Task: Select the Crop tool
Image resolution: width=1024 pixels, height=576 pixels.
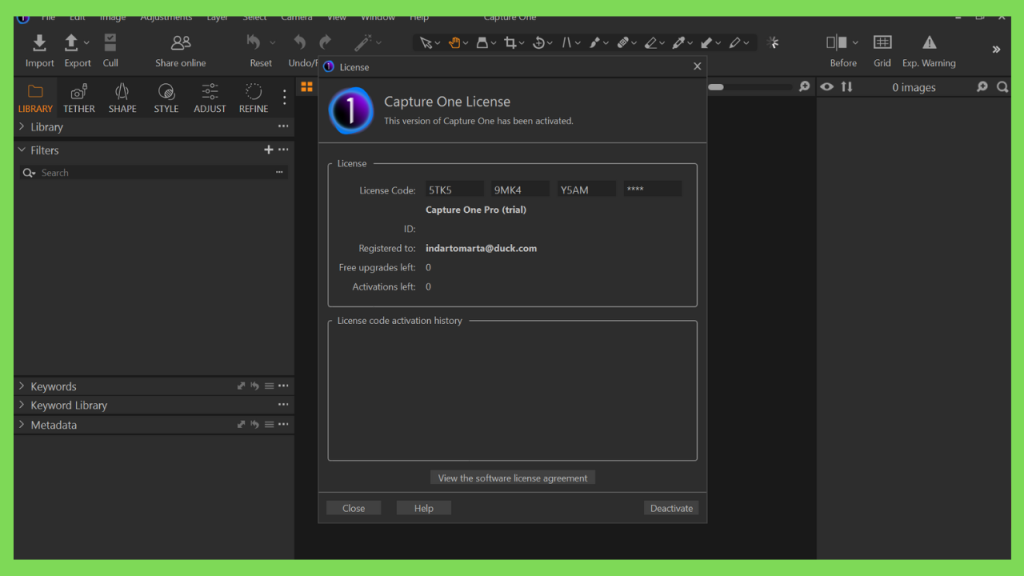Action: [x=510, y=43]
